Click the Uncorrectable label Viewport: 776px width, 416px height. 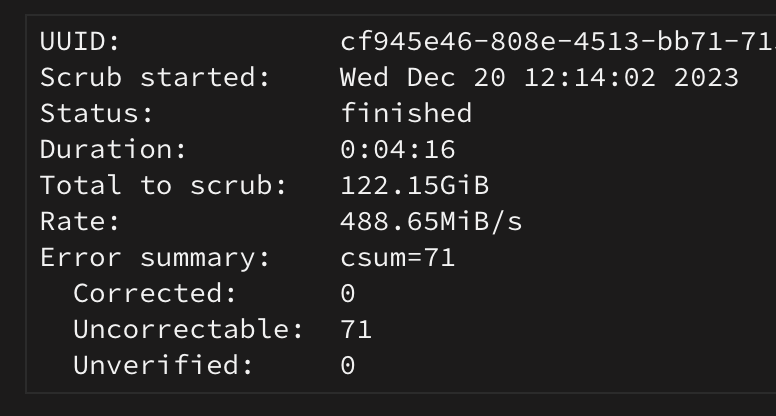click(x=189, y=329)
